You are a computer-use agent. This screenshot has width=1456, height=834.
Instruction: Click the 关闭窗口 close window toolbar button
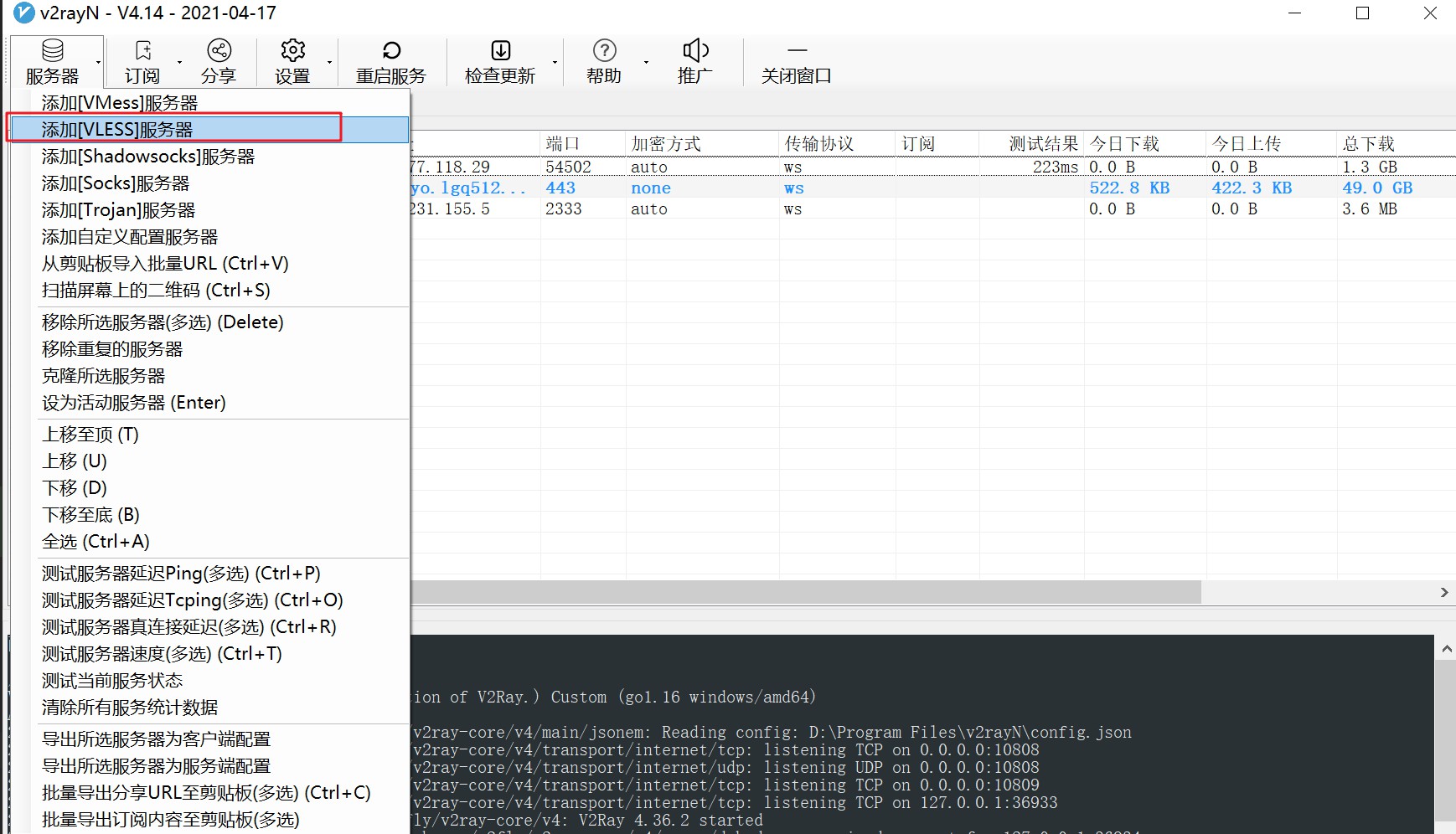tap(796, 62)
